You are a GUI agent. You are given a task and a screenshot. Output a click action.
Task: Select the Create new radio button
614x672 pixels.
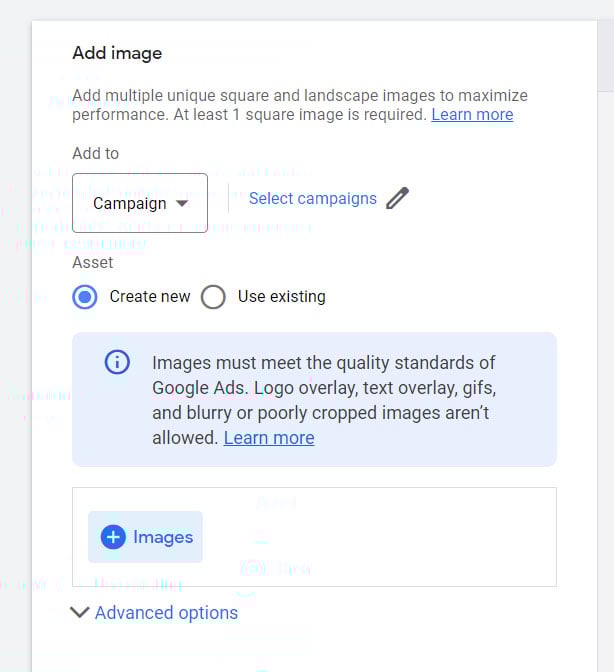tap(85, 297)
